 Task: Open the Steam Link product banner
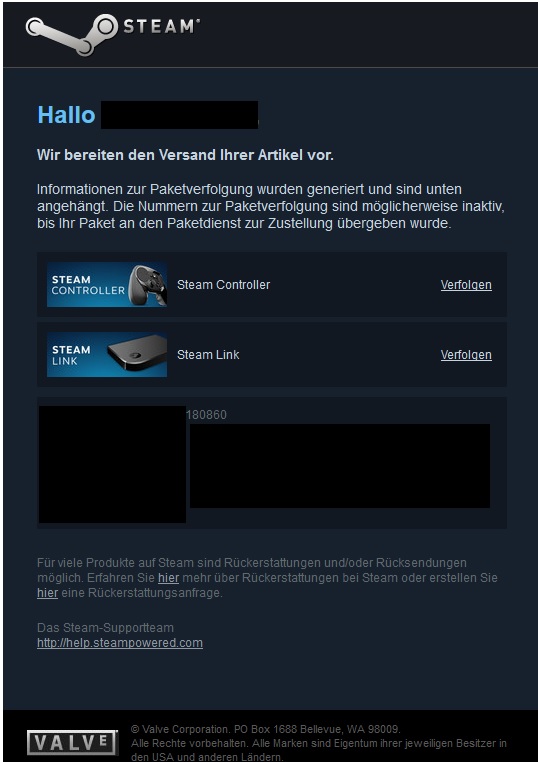click(x=107, y=355)
